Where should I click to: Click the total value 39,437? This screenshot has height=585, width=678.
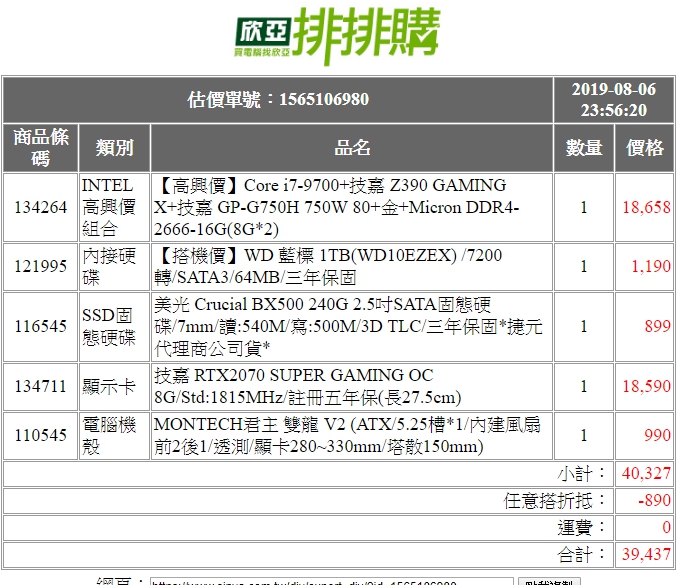click(x=646, y=555)
